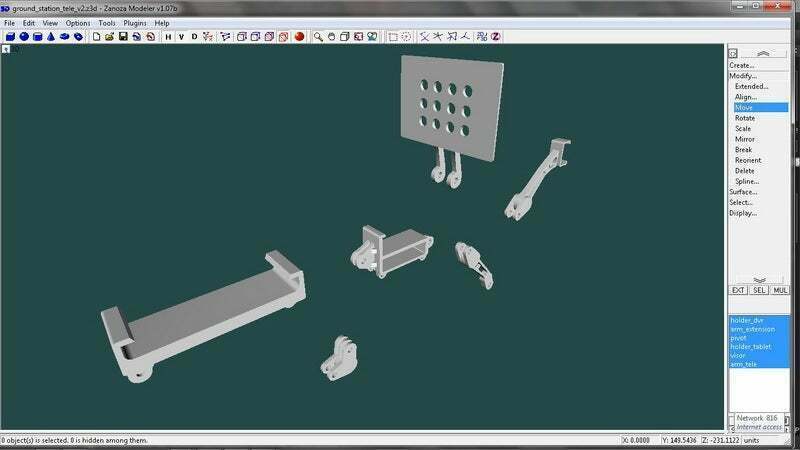This screenshot has width=800, height=450.
Task: Choose the Rotate command in Modify list
Action: click(x=745, y=118)
